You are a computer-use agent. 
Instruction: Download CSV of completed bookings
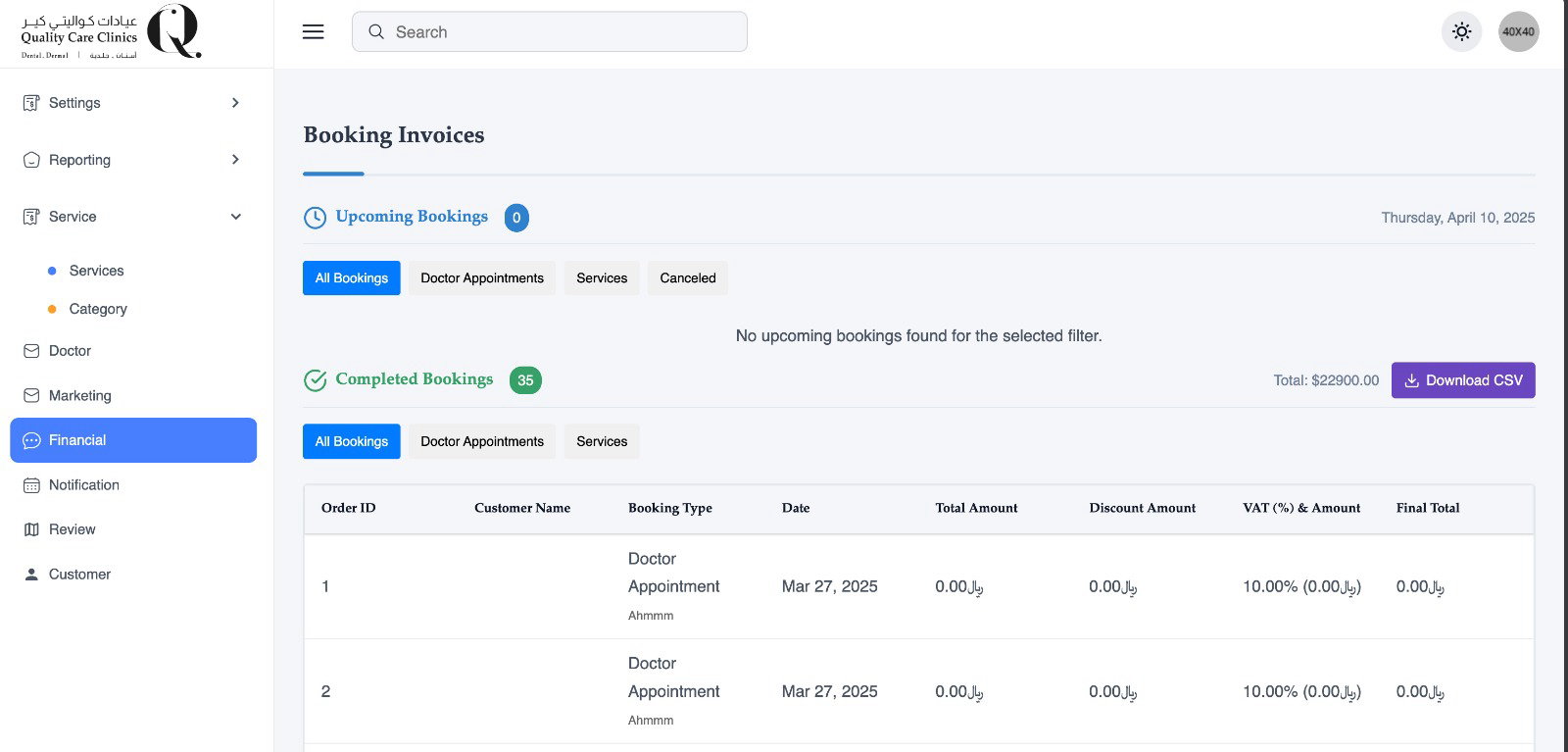[x=1463, y=380]
